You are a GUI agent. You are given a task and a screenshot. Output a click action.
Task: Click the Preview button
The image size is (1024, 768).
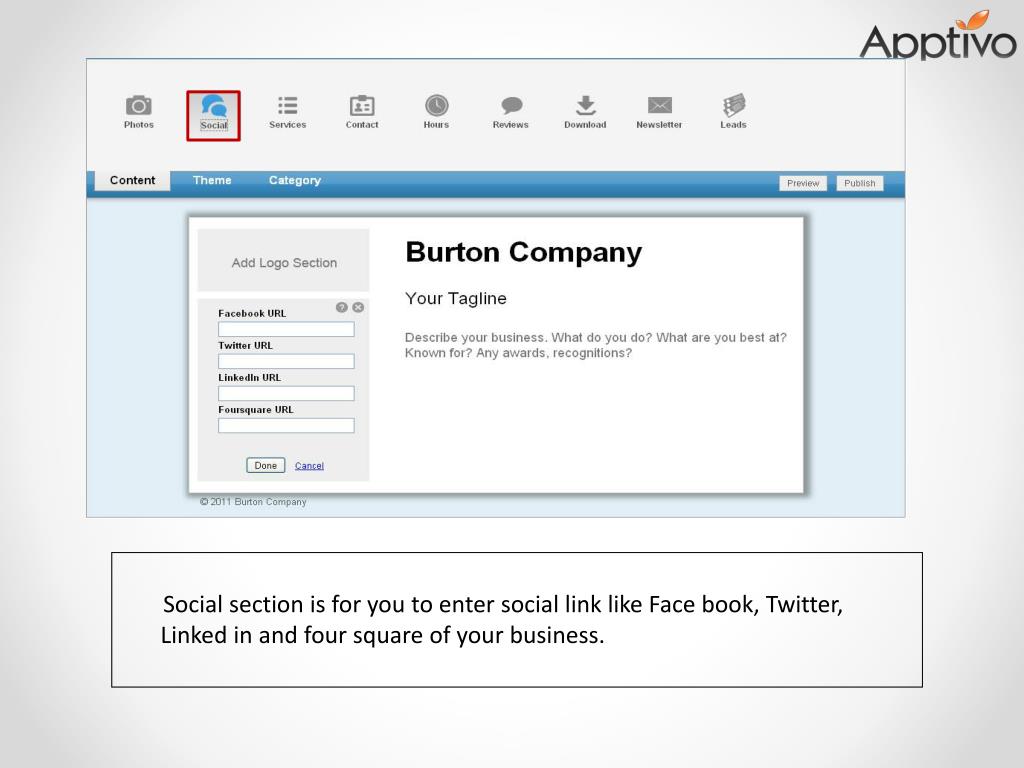pos(803,184)
